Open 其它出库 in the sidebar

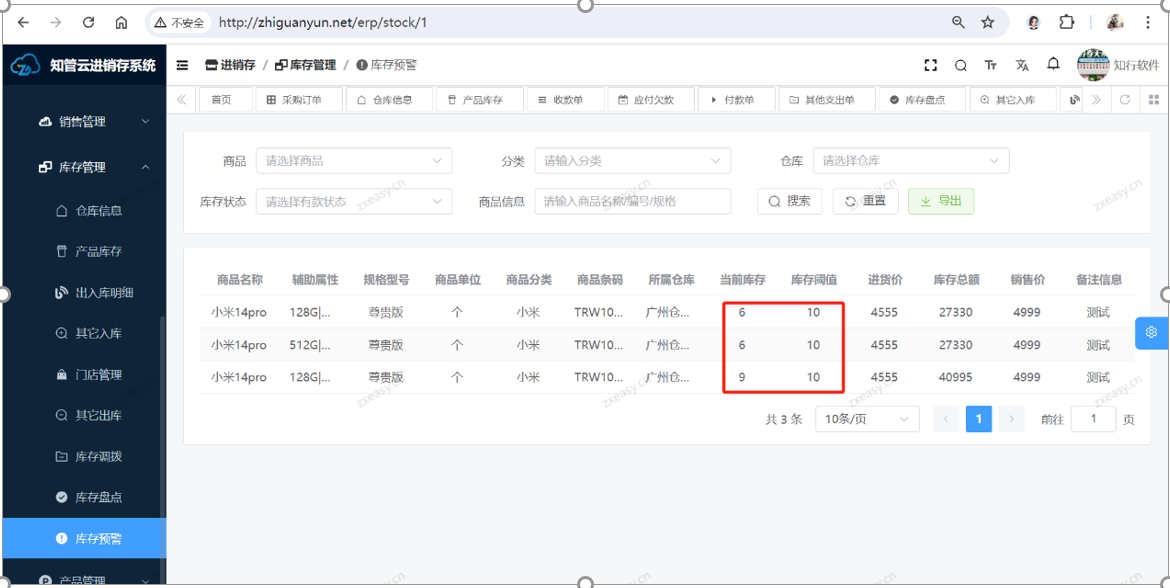point(84,415)
